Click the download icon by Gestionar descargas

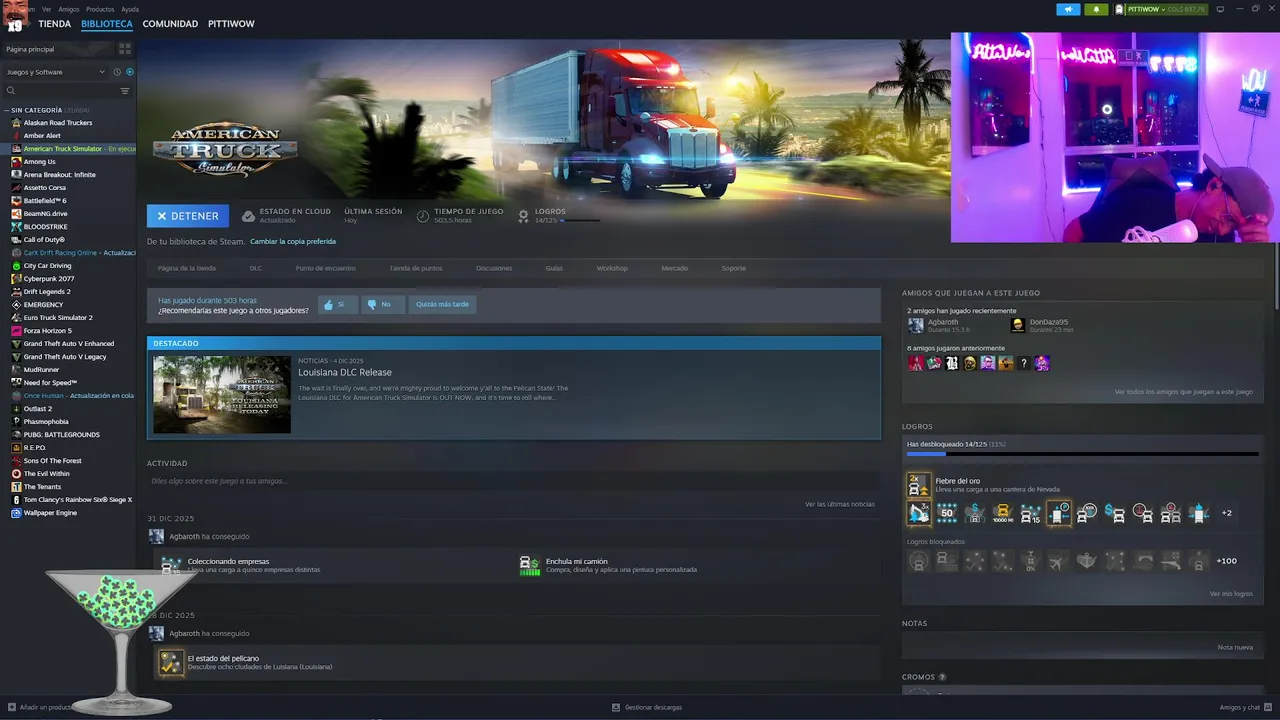coord(616,707)
